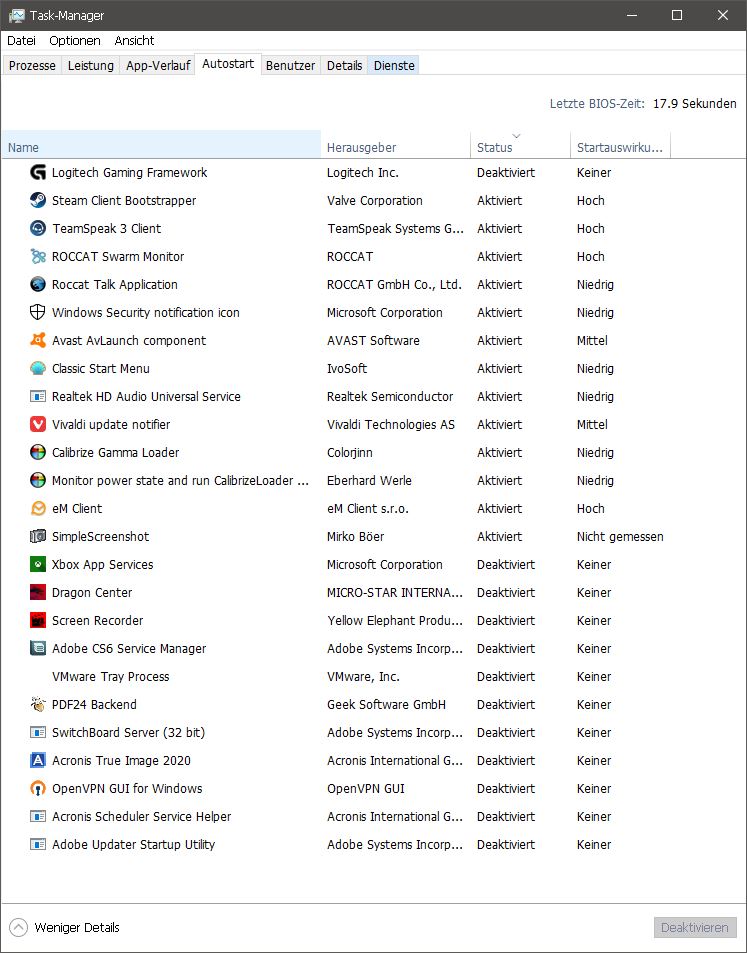This screenshot has height=953, width=747.
Task: Click the Xbox App Services icon
Action: [38, 564]
